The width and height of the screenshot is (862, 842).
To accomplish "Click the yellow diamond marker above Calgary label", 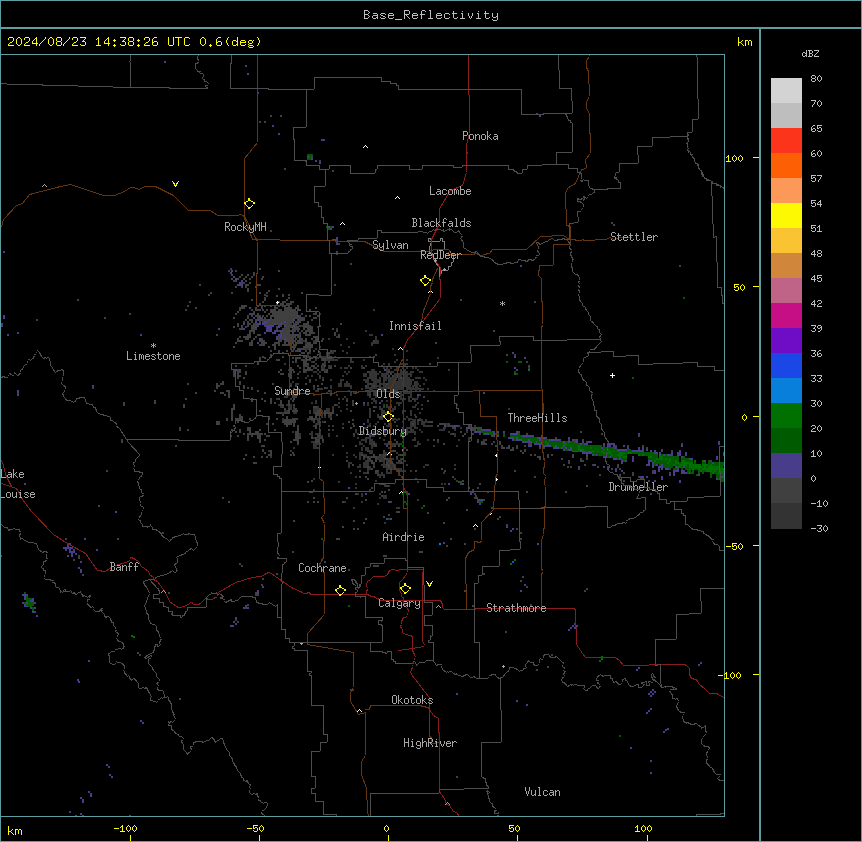I will [x=405, y=589].
